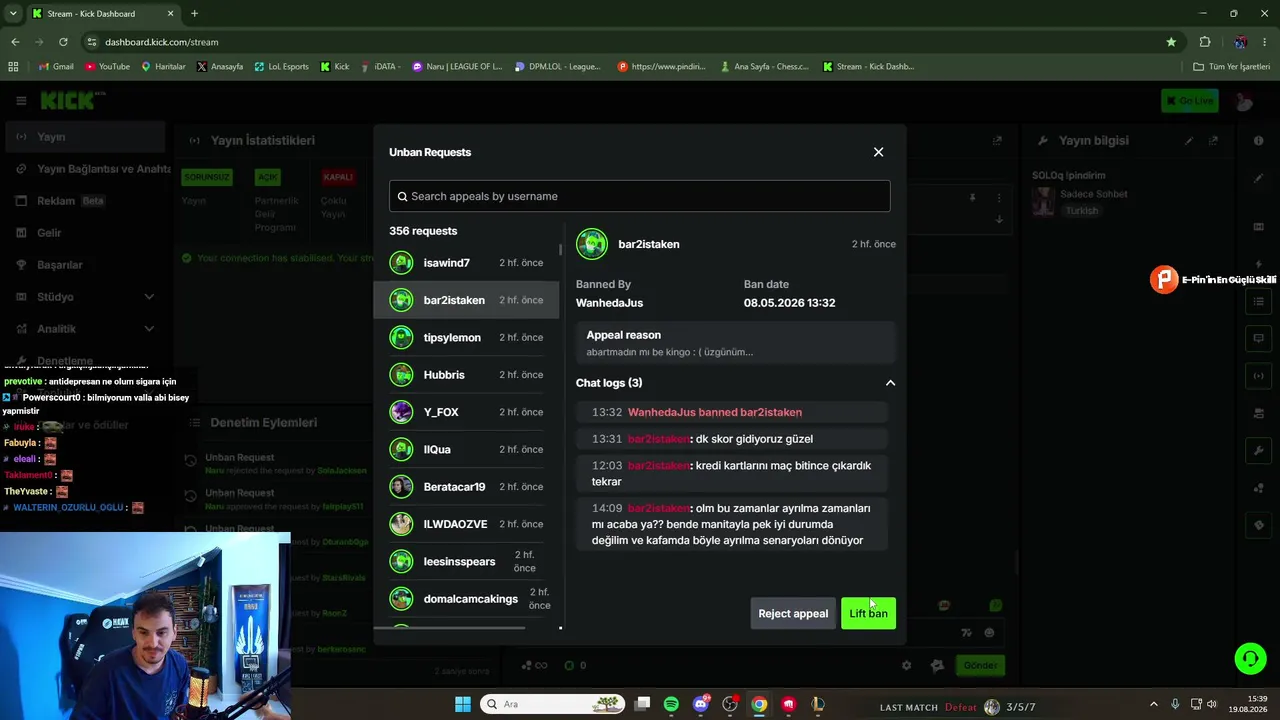Select the leesinsspears request row
Viewport: 1280px width, 720px height.
pos(466,562)
